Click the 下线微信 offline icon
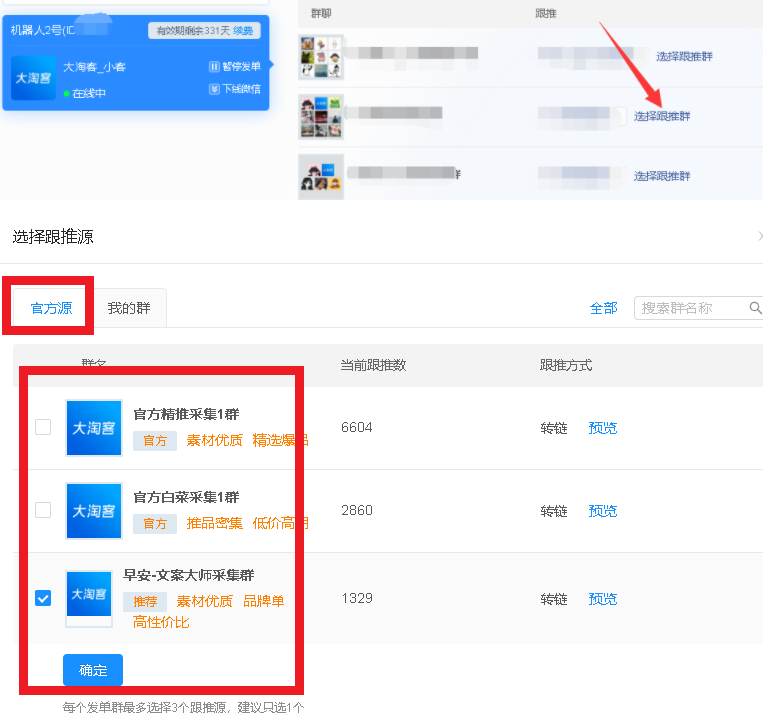The image size is (763, 725). point(214,89)
